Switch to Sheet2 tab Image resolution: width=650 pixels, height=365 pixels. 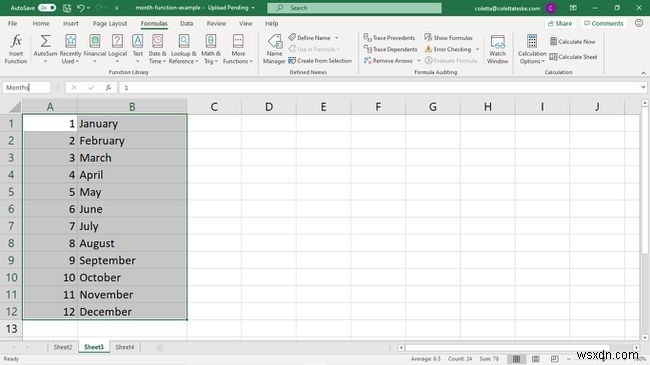(x=63, y=347)
